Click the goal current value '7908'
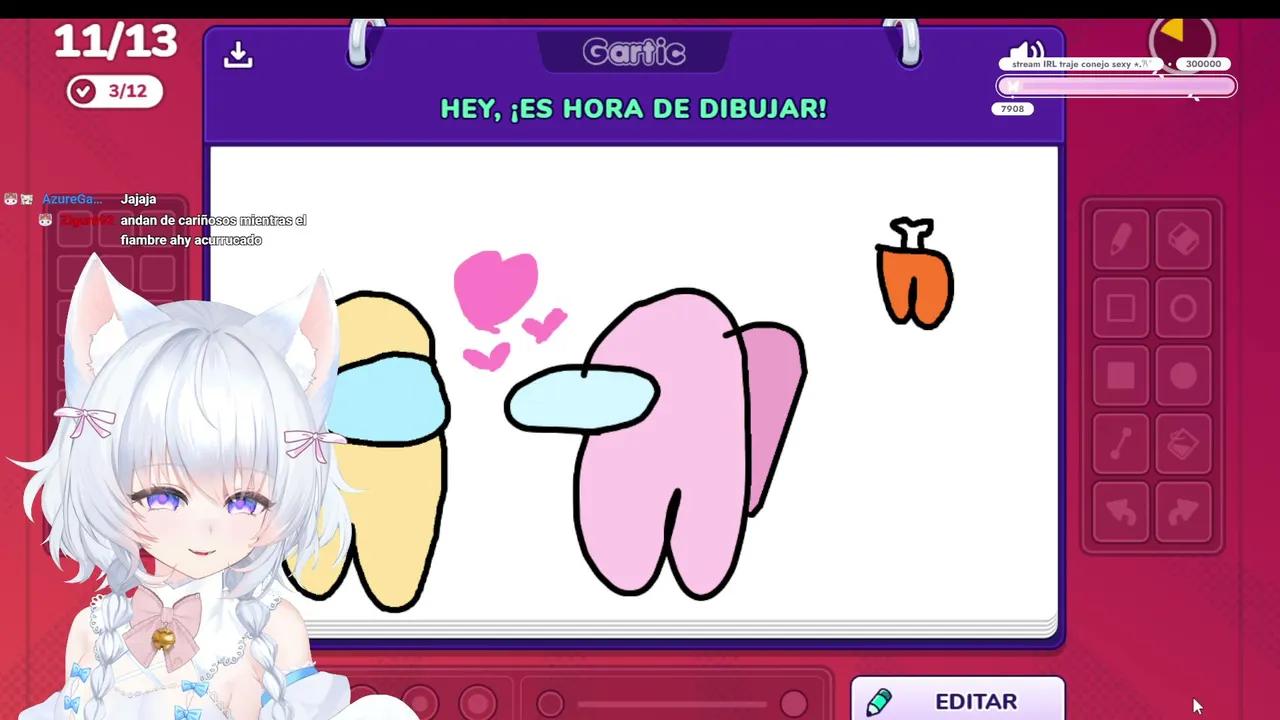The height and width of the screenshot is (720, 1280). [x=1013, y=109]
